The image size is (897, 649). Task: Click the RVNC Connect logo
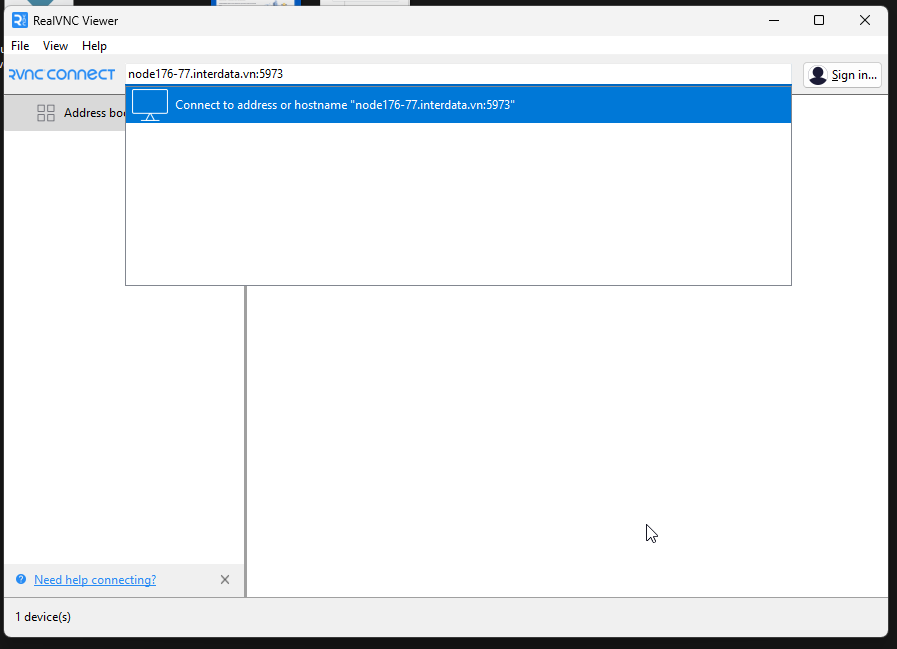pos(62,74)
